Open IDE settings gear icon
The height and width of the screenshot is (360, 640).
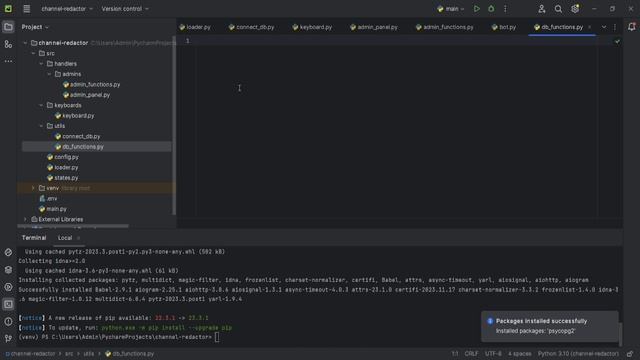pos(575,9)
